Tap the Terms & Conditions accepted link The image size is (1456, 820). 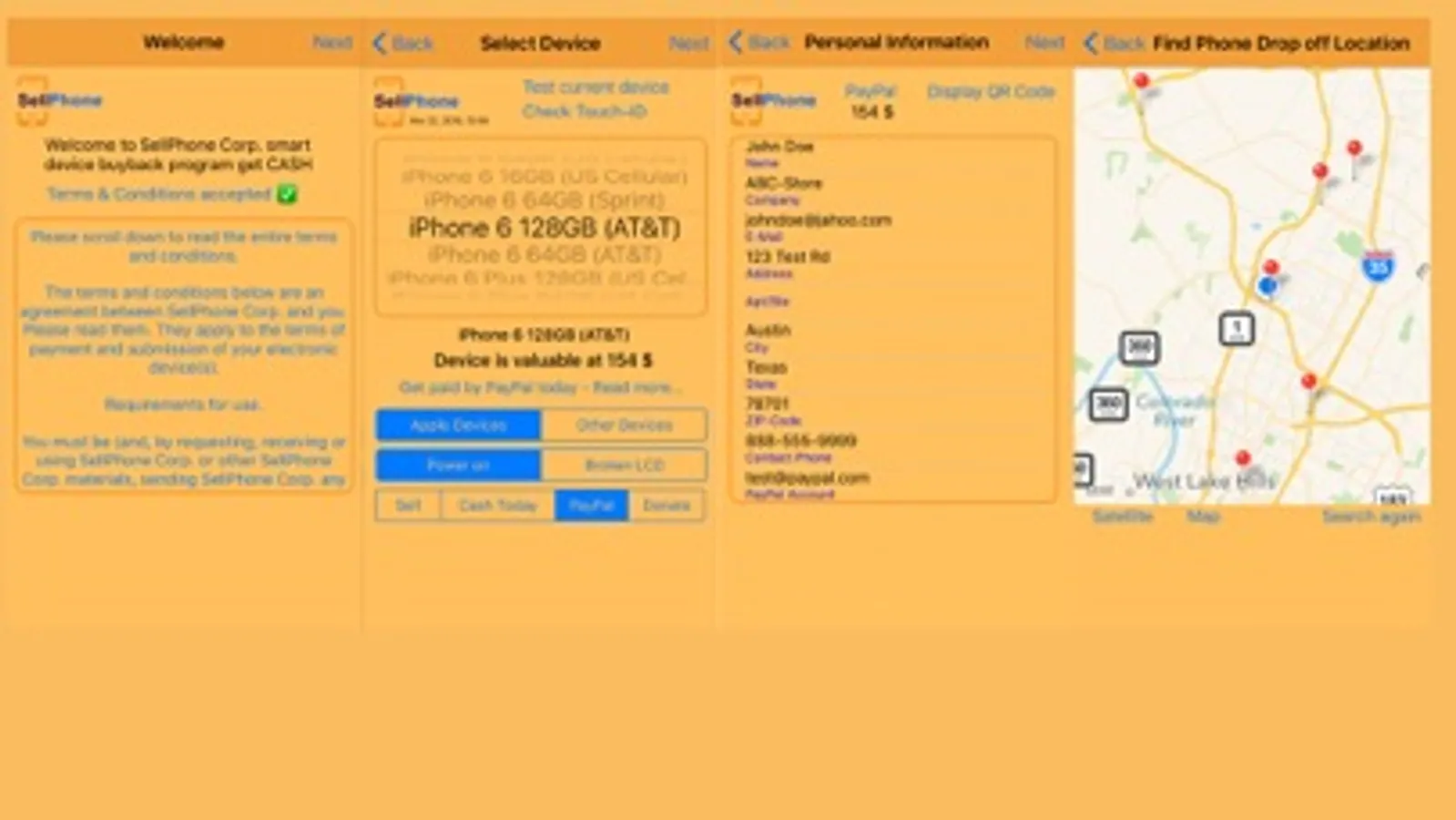pyautogui.click(x=159, y=194)
